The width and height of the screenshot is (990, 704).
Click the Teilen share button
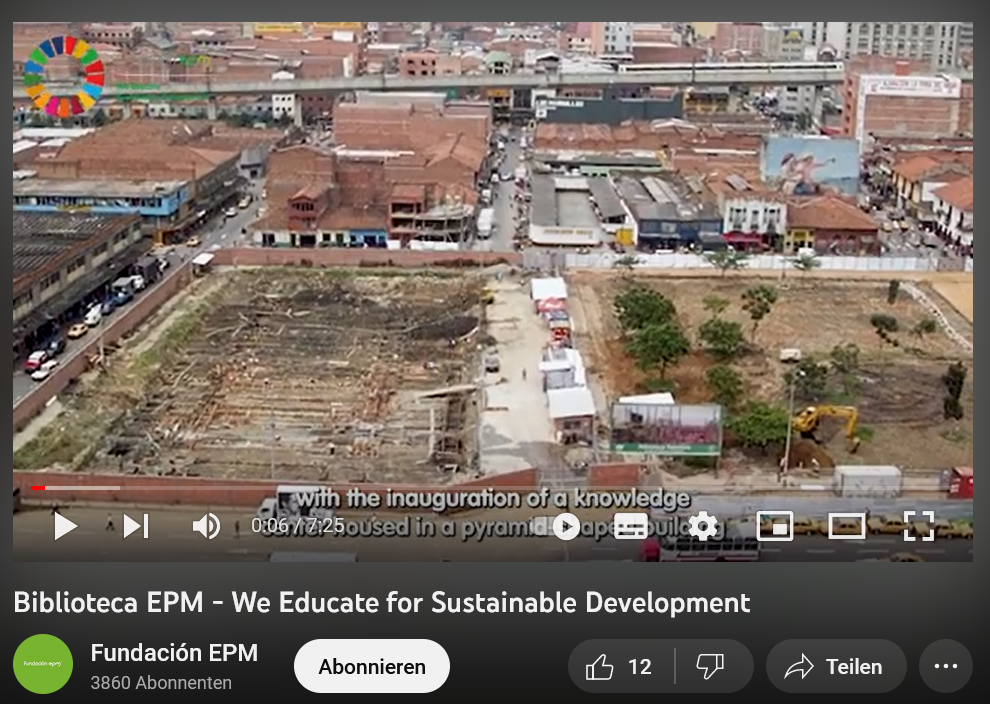pyautogui.click(x=836, y=666)
